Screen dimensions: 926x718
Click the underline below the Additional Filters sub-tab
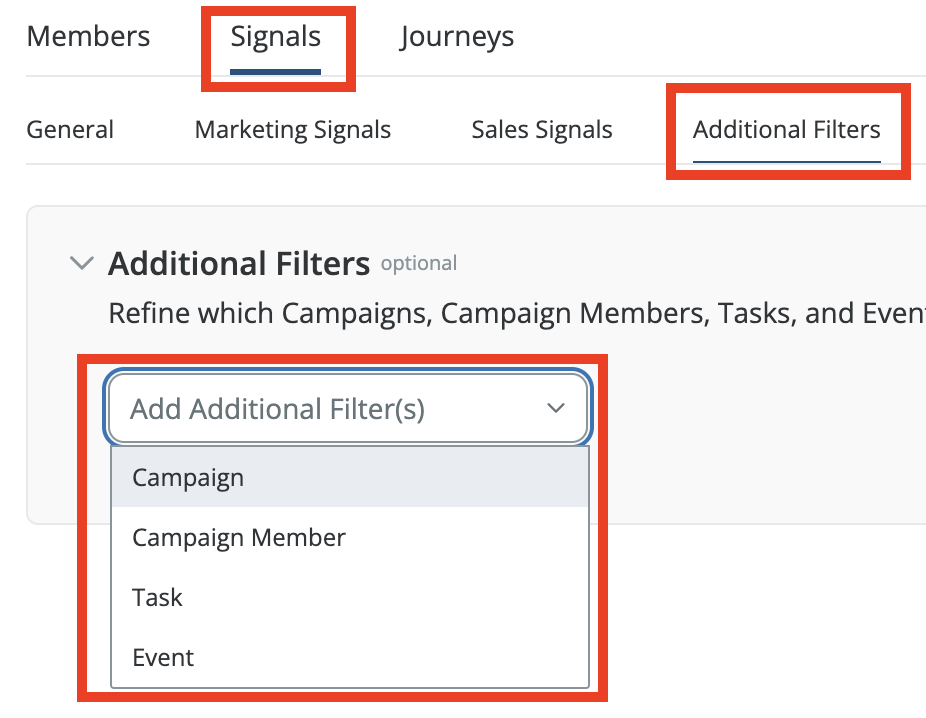pyautogui.click(x=787, y=160)
